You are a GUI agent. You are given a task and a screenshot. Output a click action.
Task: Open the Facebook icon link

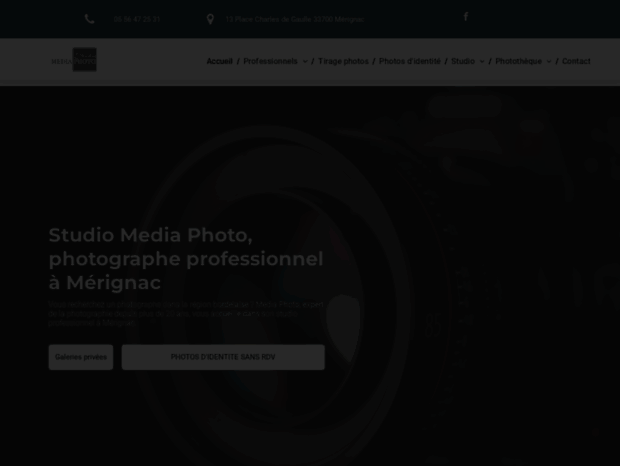466,16
